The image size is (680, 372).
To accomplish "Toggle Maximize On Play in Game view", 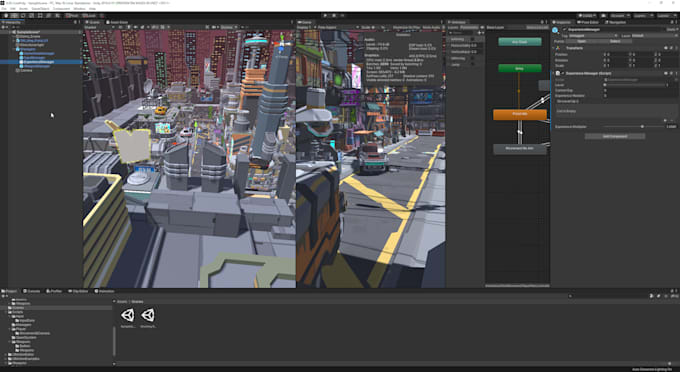I will coord(406,27).
